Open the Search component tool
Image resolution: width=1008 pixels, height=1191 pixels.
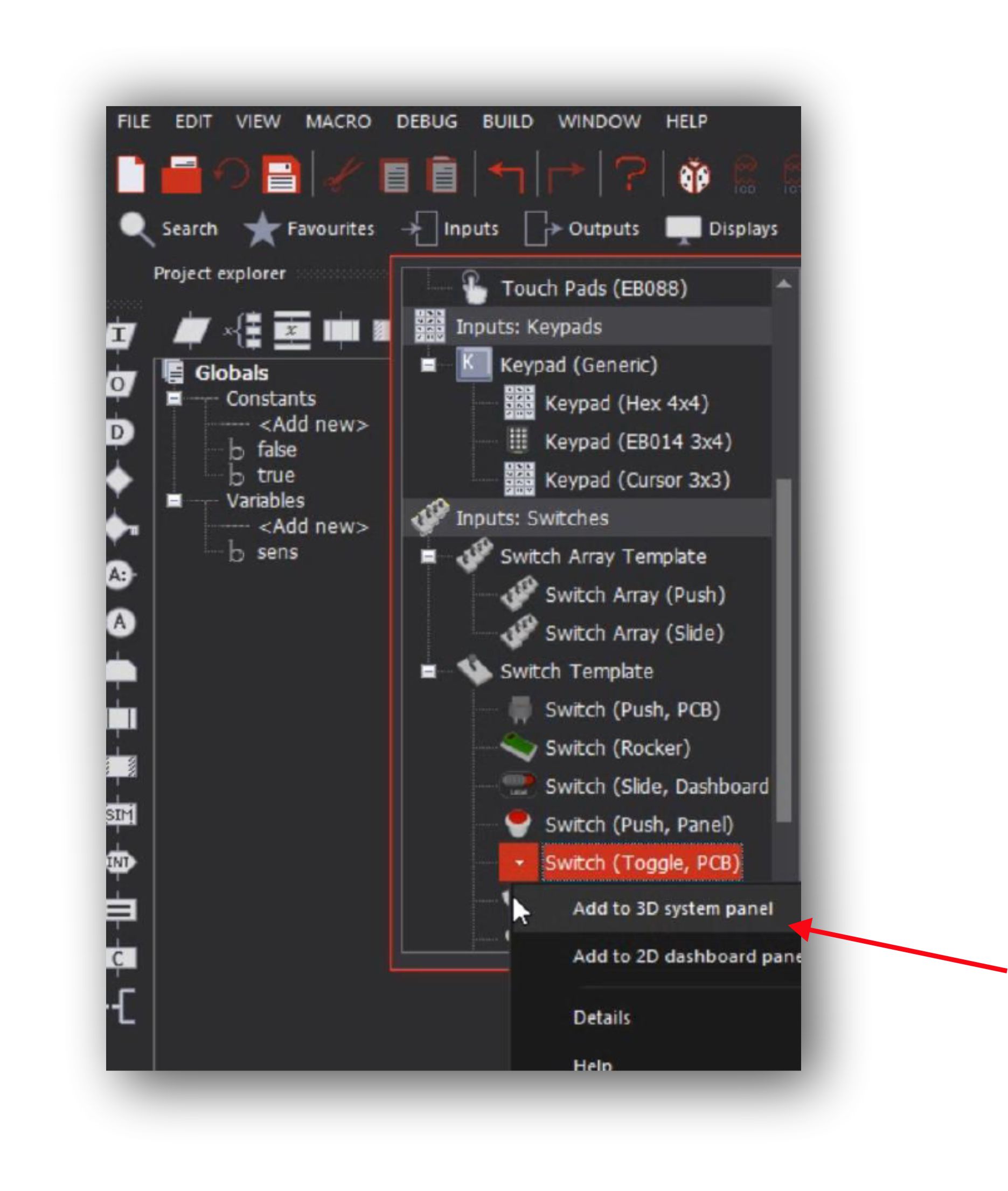(169, 229)
